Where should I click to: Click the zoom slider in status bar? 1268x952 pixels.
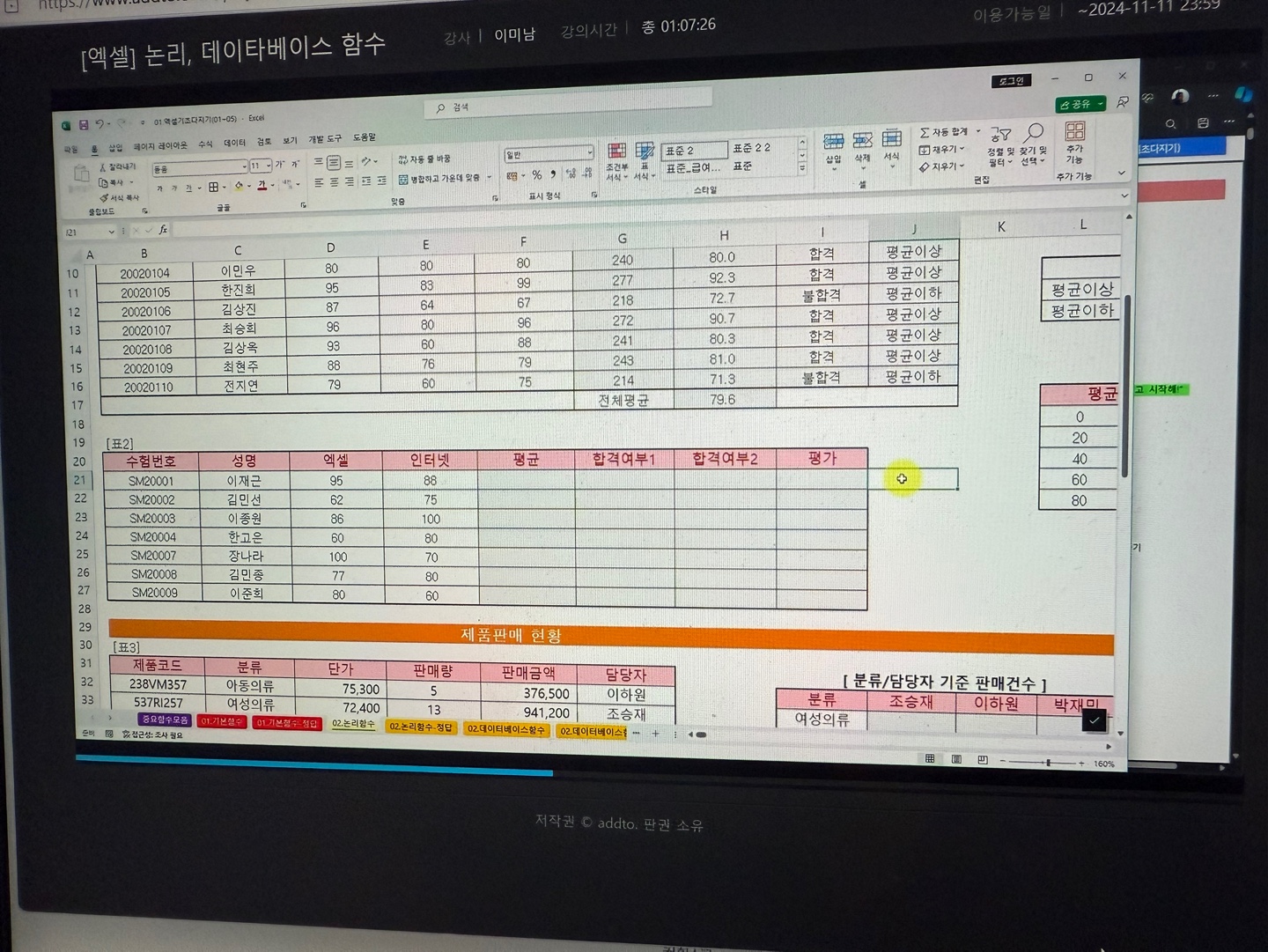[1047, 763]
